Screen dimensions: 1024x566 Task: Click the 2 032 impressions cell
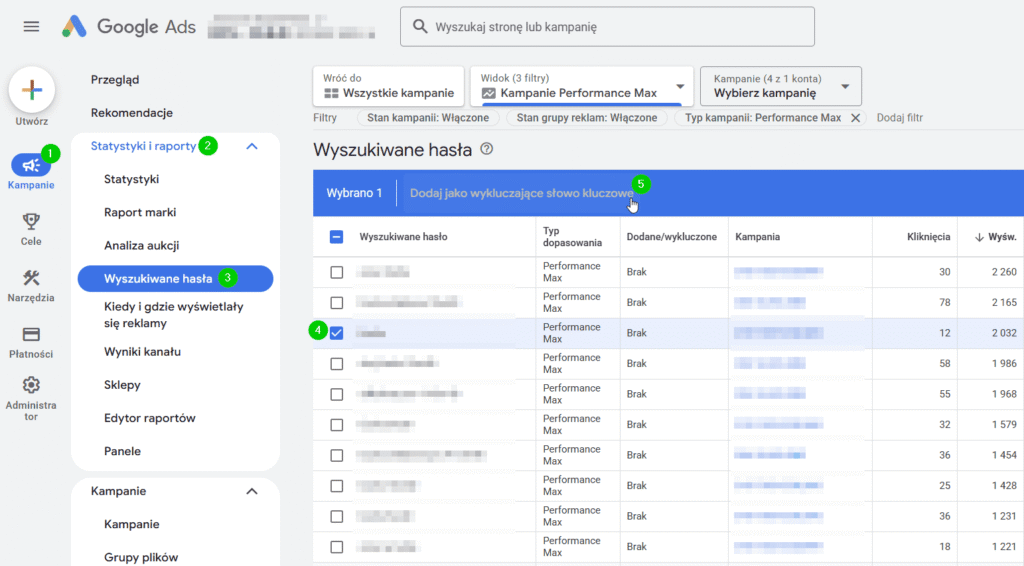point(1004,333)
